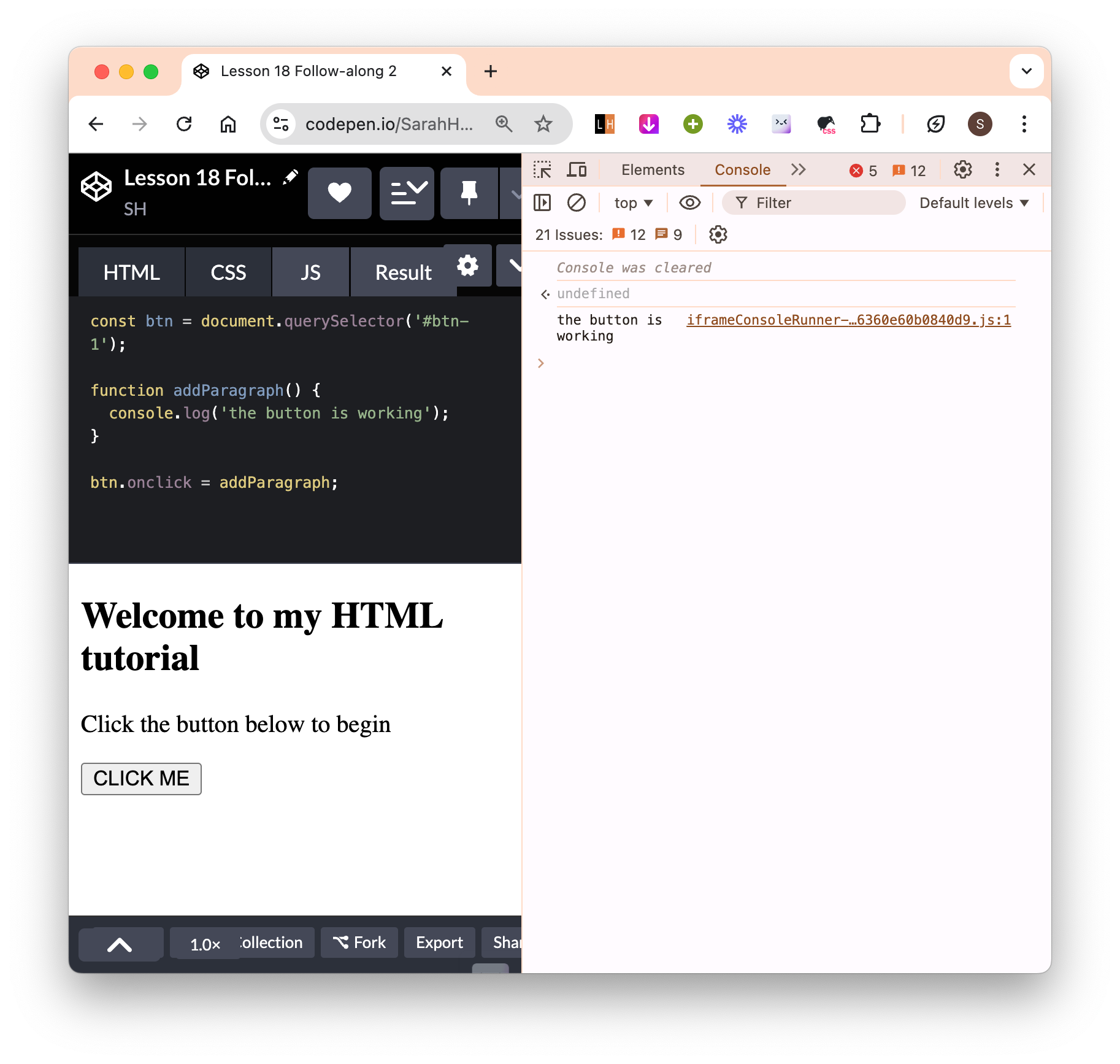This screenshot has height=1064, width=1120.
Task: Open the 5 errors counter
Action: tap(864, 171)
